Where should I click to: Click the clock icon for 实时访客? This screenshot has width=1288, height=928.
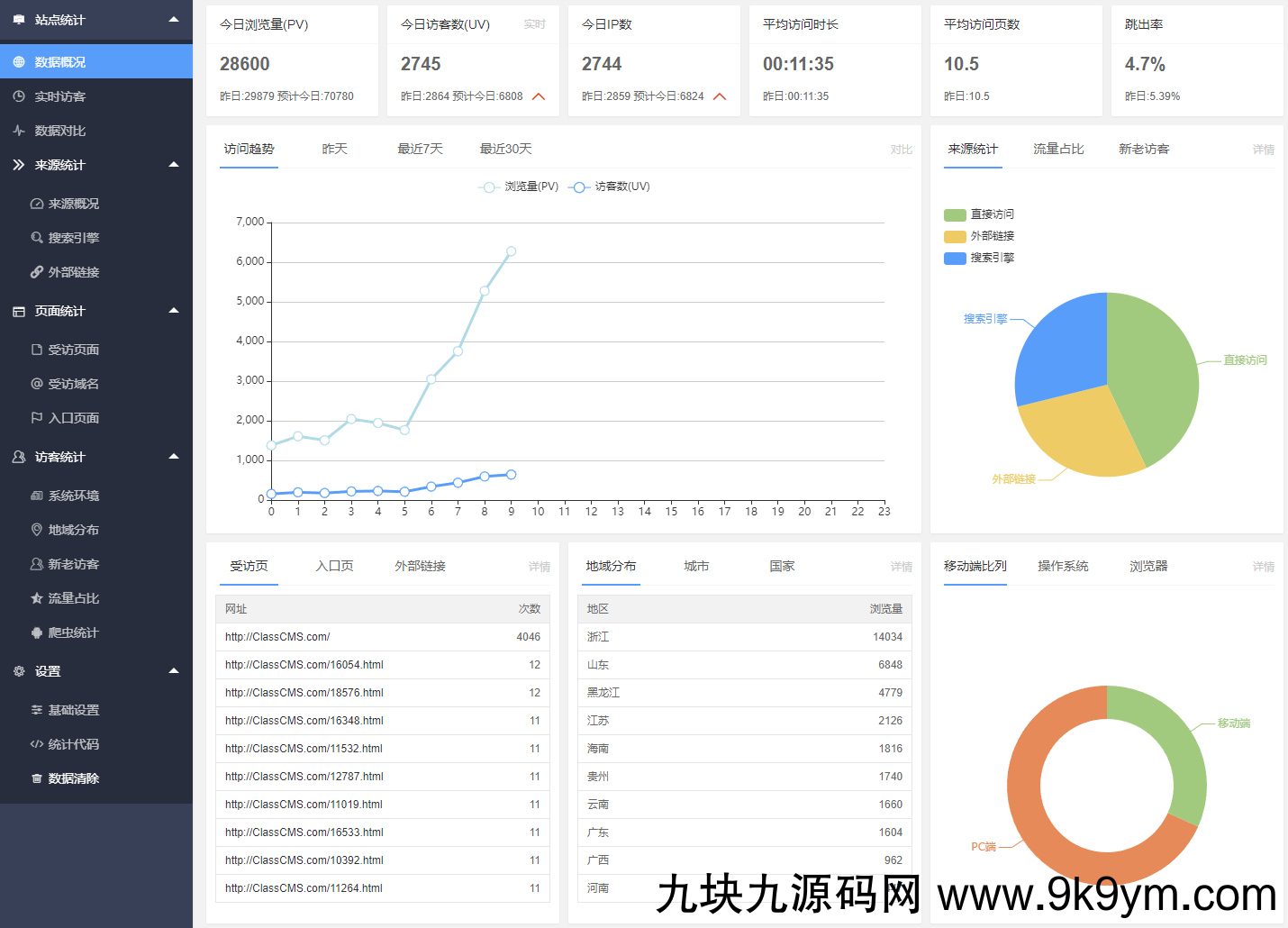19,96
